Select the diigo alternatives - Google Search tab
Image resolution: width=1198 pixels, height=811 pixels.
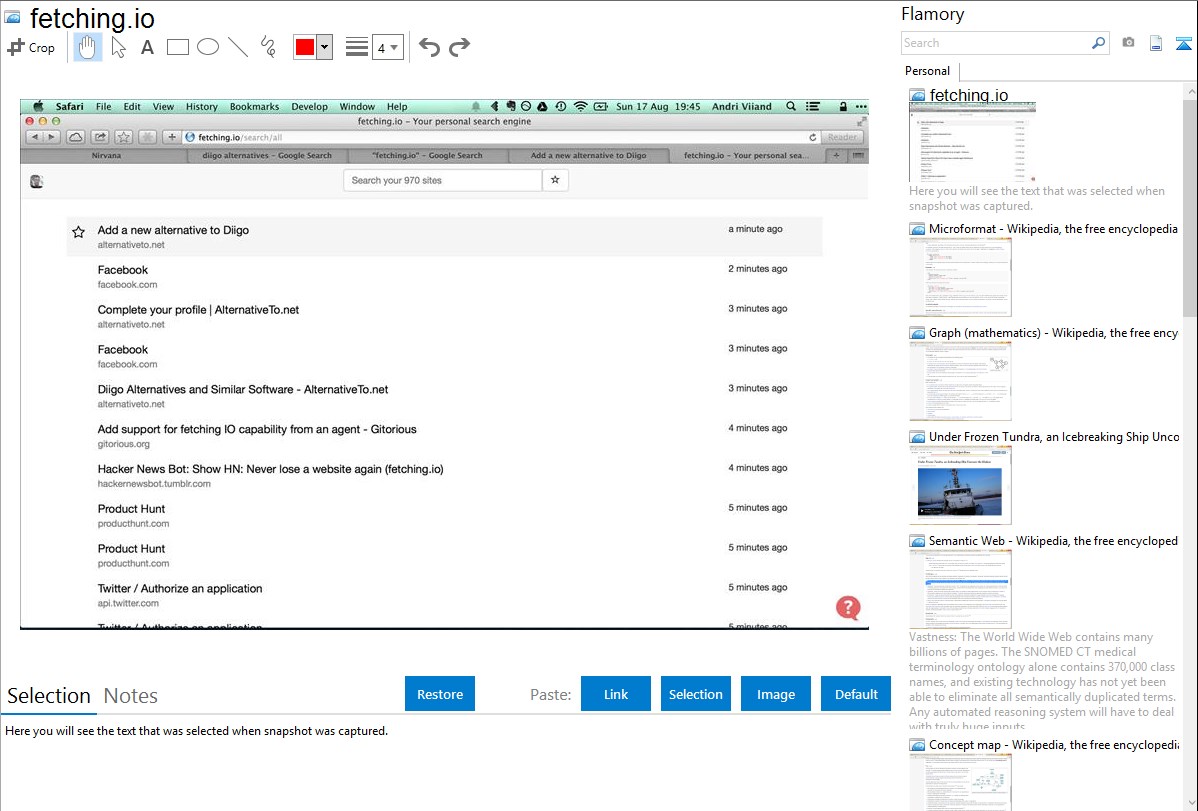[x=267, y=155]
